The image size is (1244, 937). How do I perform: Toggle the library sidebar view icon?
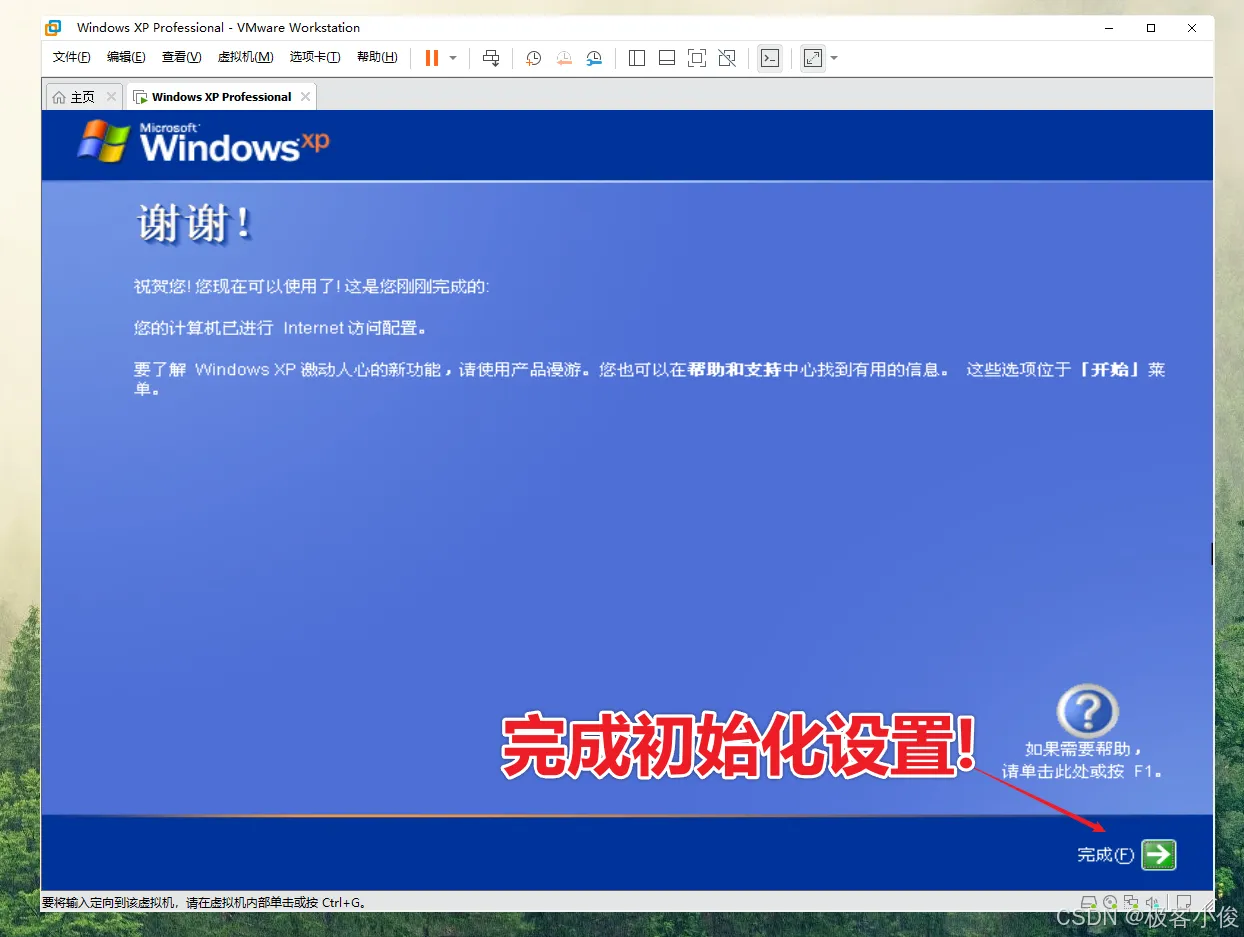pyautogui.click(x=637, y=58)
